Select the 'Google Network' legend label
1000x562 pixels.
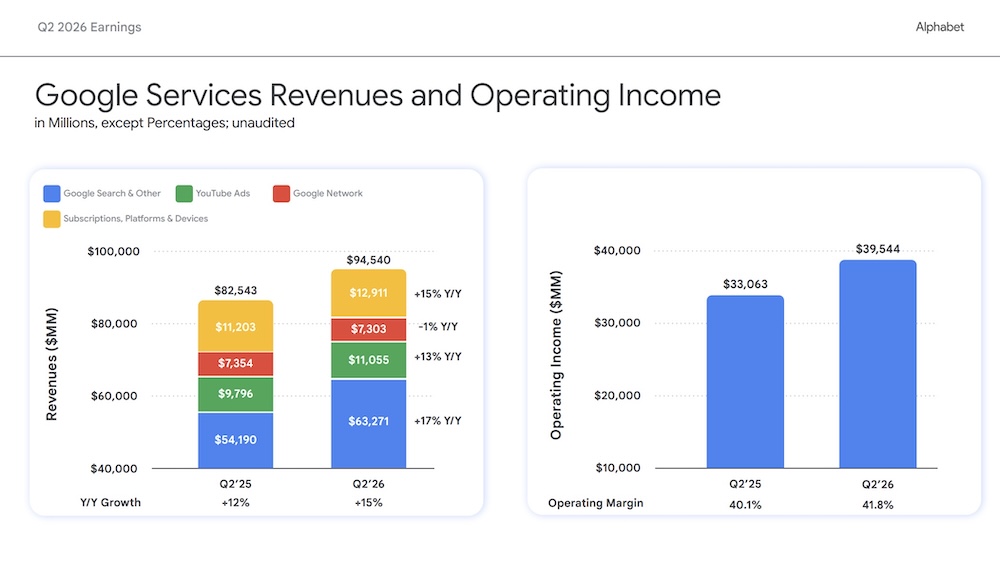[x=328, y=193]
